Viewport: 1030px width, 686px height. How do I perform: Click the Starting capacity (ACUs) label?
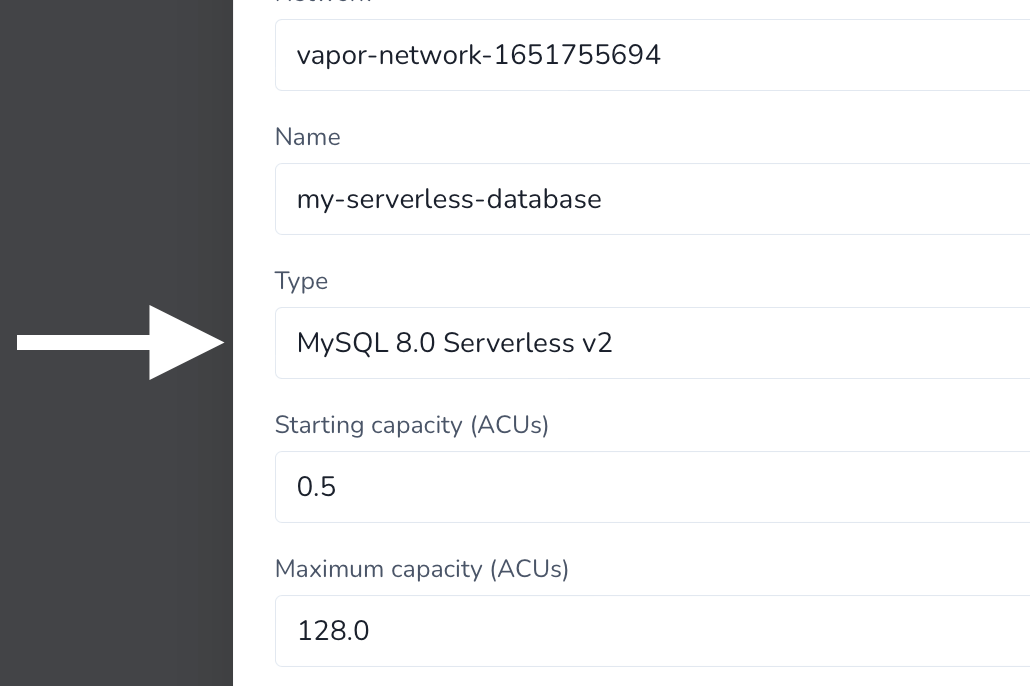point(412,425)
